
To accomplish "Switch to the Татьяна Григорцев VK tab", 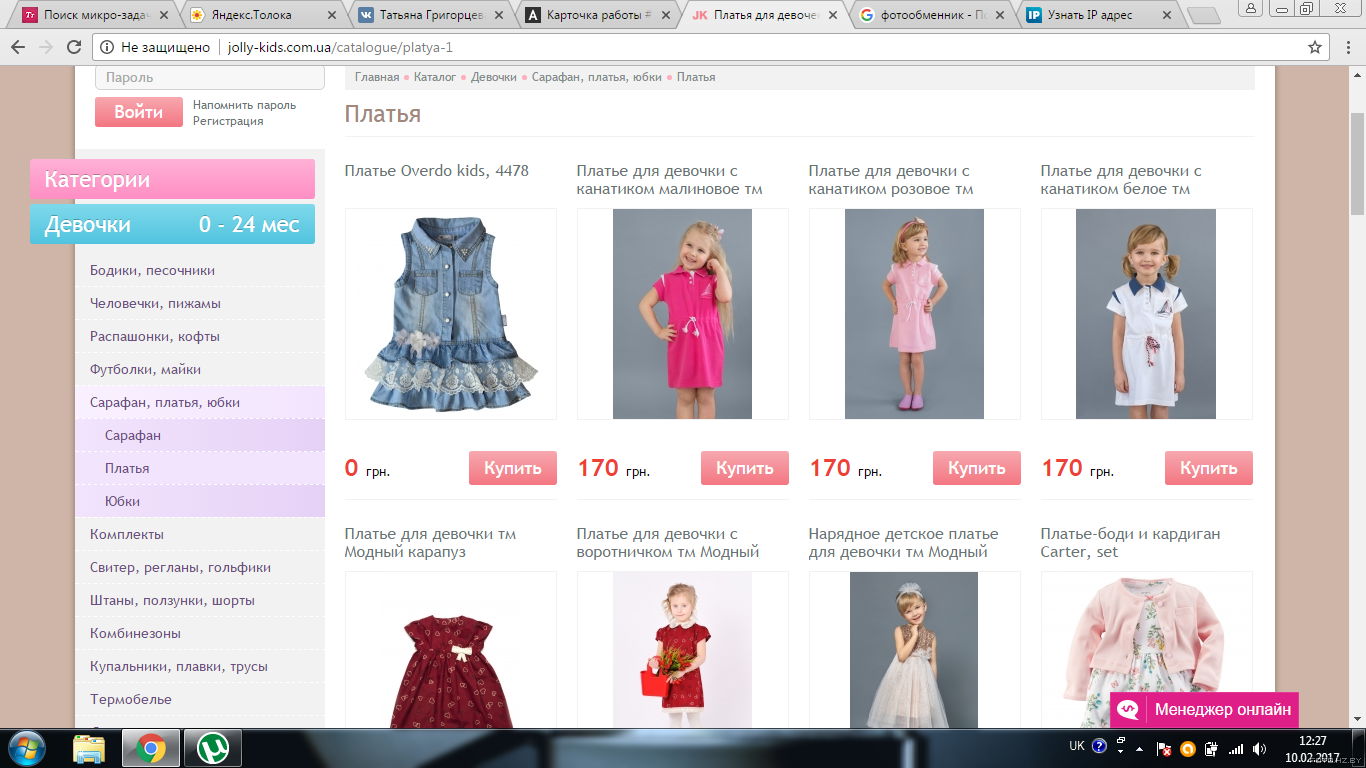I will [433, 15].
